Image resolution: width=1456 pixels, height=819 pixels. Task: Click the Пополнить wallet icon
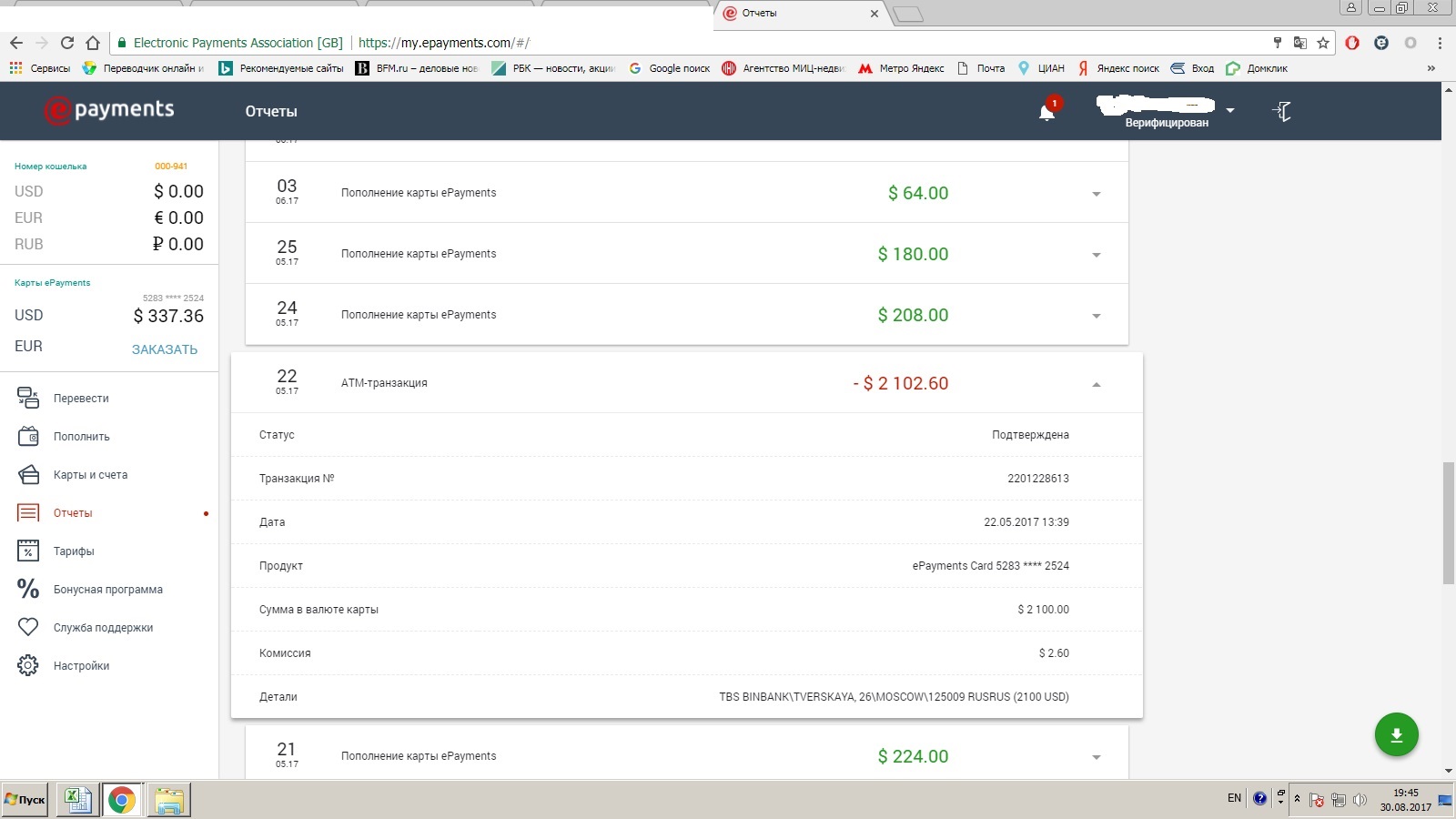click(28, 436)
